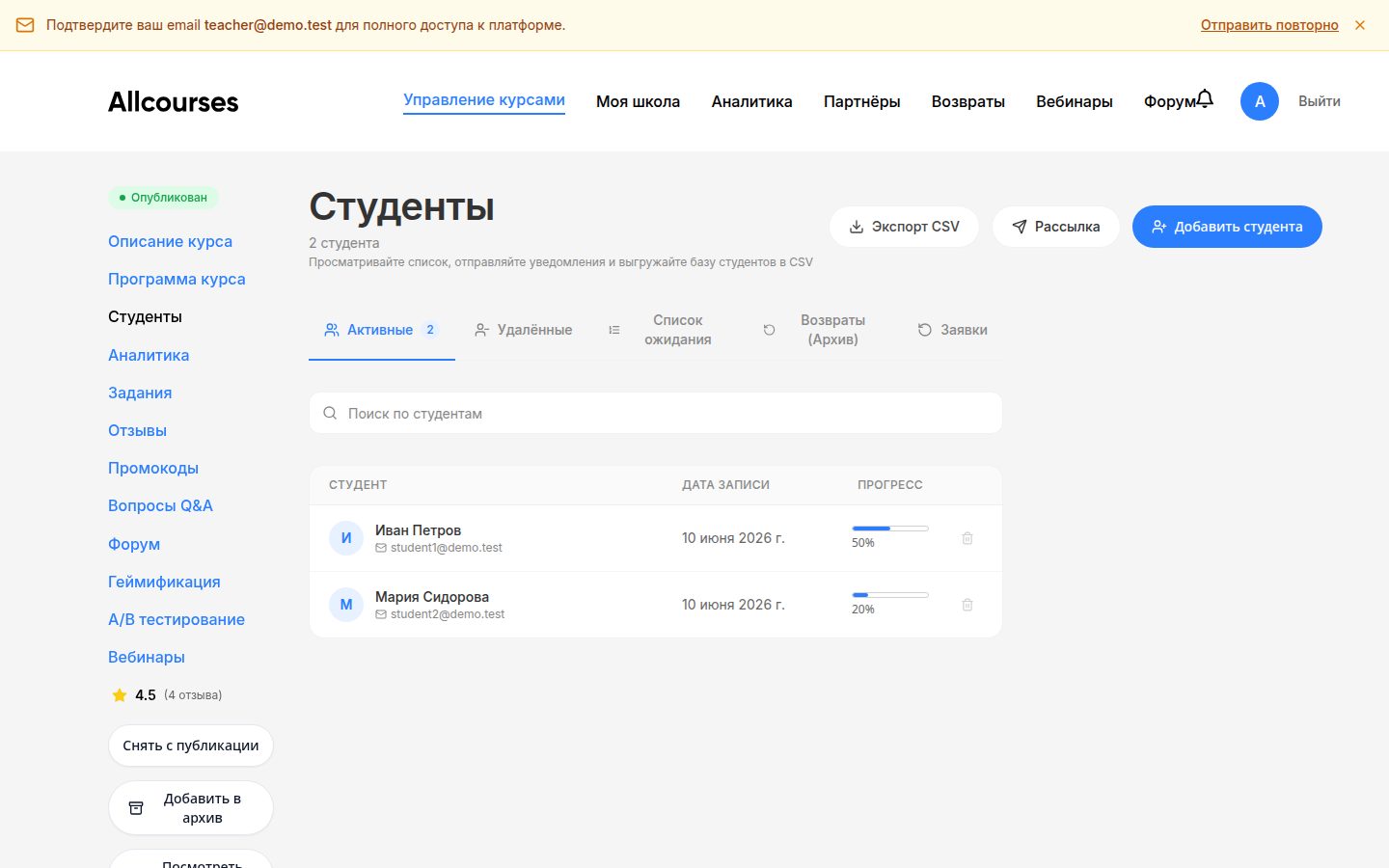This screenshot has width=1389, height=868.
Task: Click the envelope icon in the banner
Action: click(x=25, y=25)
